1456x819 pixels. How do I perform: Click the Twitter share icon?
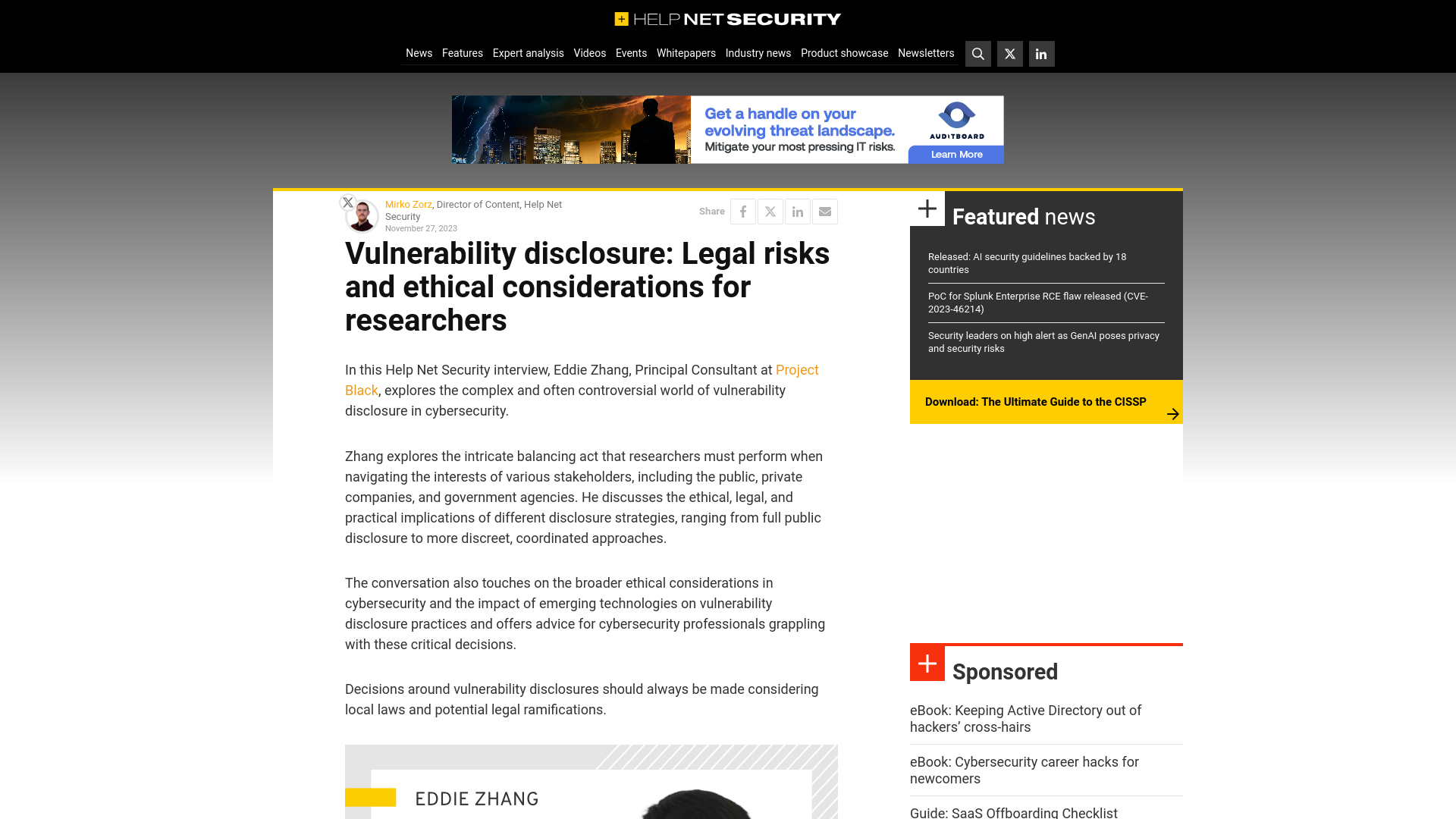(770, 211)
